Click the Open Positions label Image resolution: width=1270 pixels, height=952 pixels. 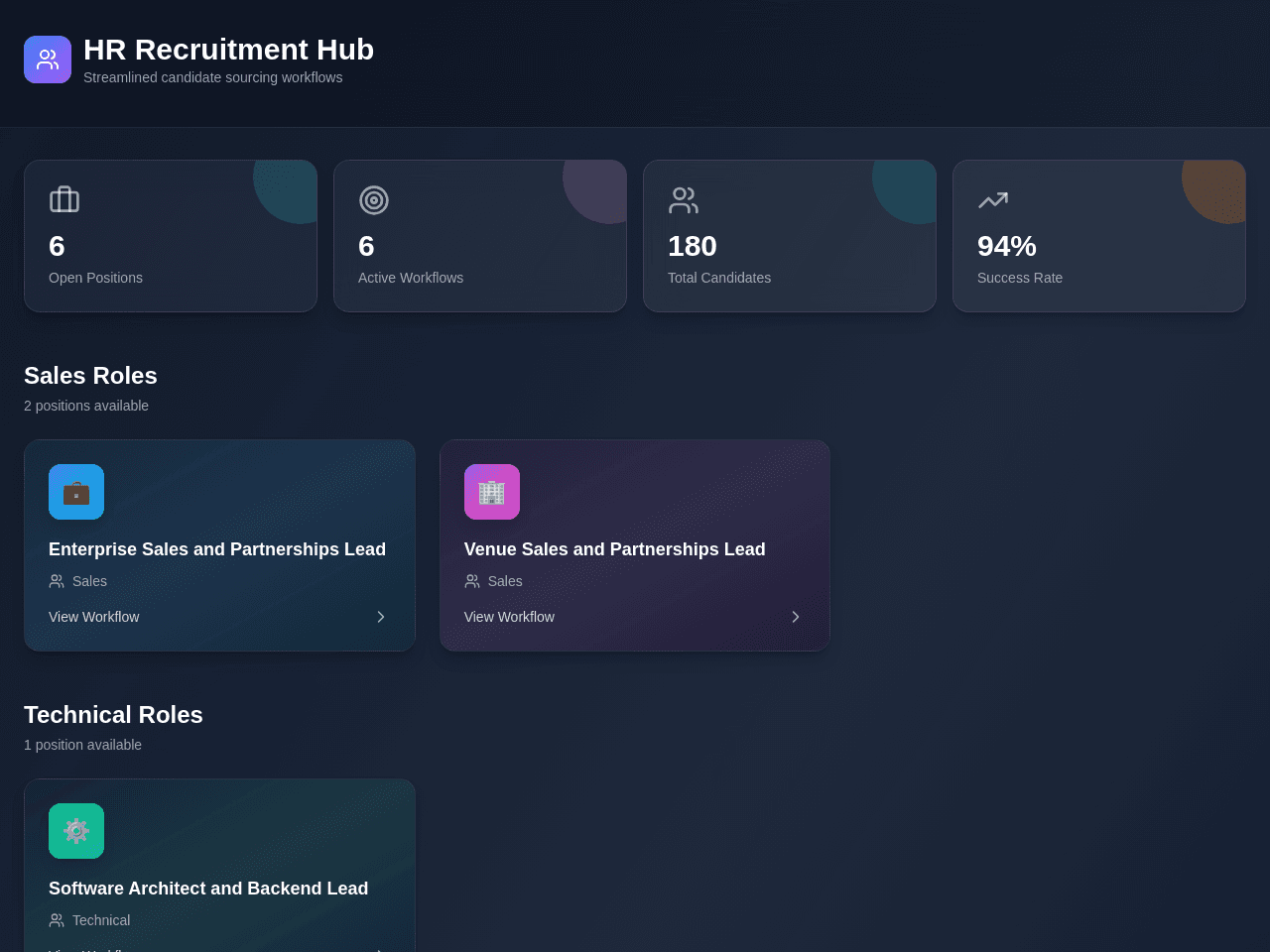95,278
